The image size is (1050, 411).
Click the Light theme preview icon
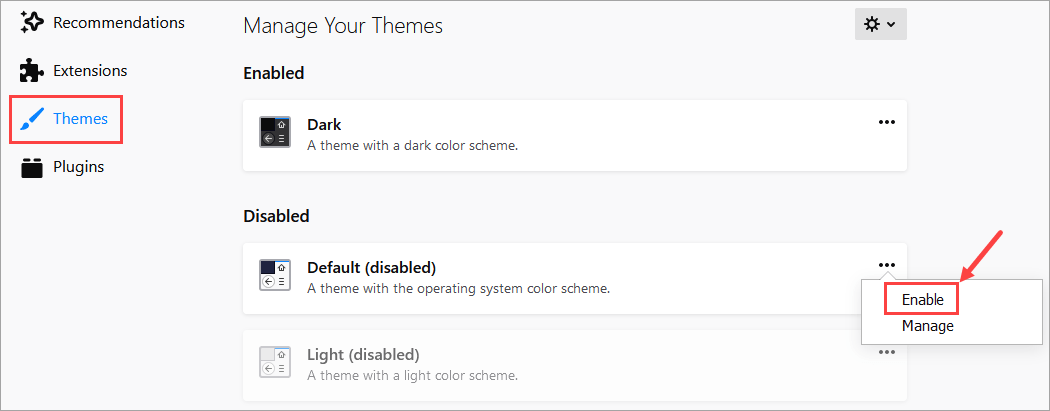point(274,362)
